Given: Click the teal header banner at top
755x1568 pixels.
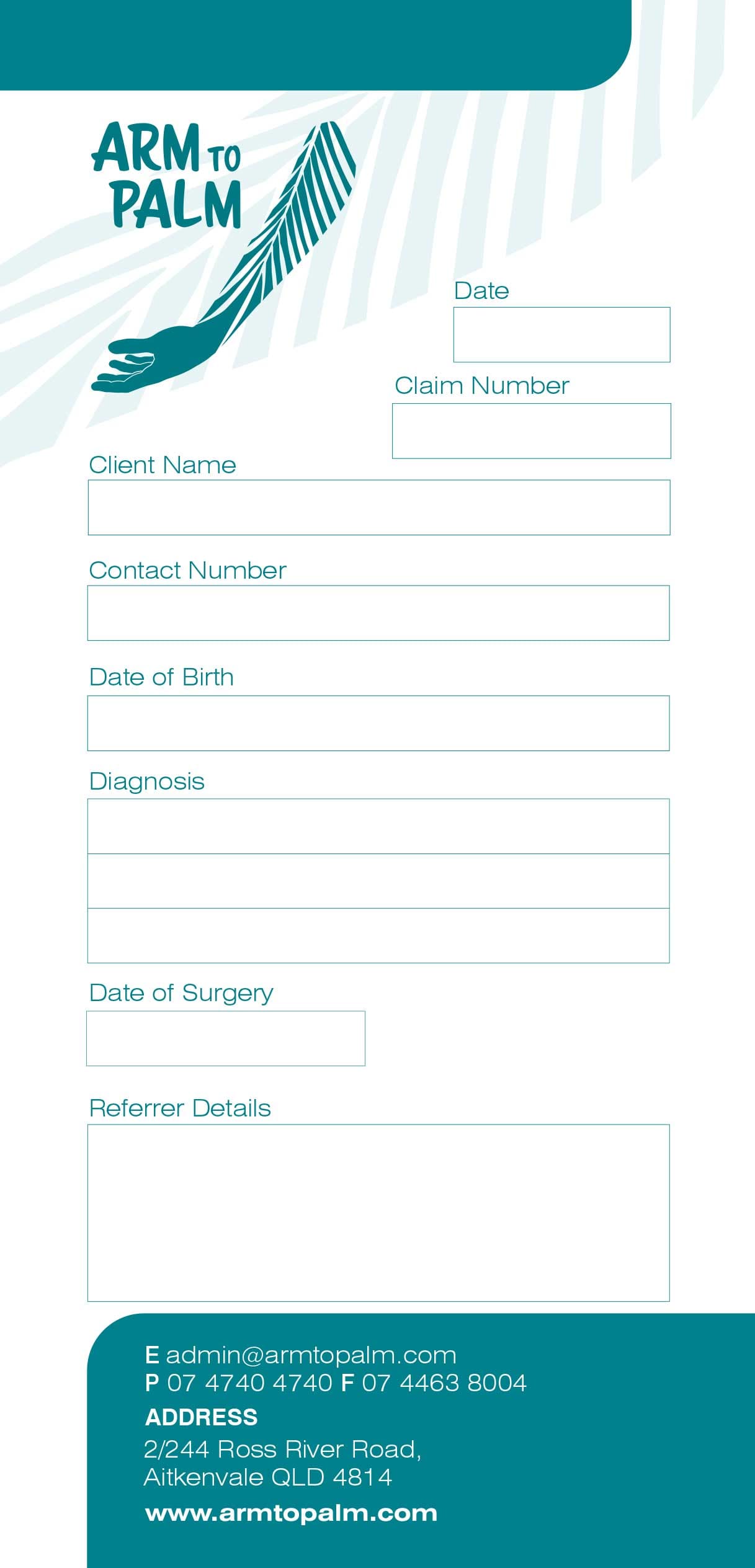Looking at the screenshot, I should point(310,43).
